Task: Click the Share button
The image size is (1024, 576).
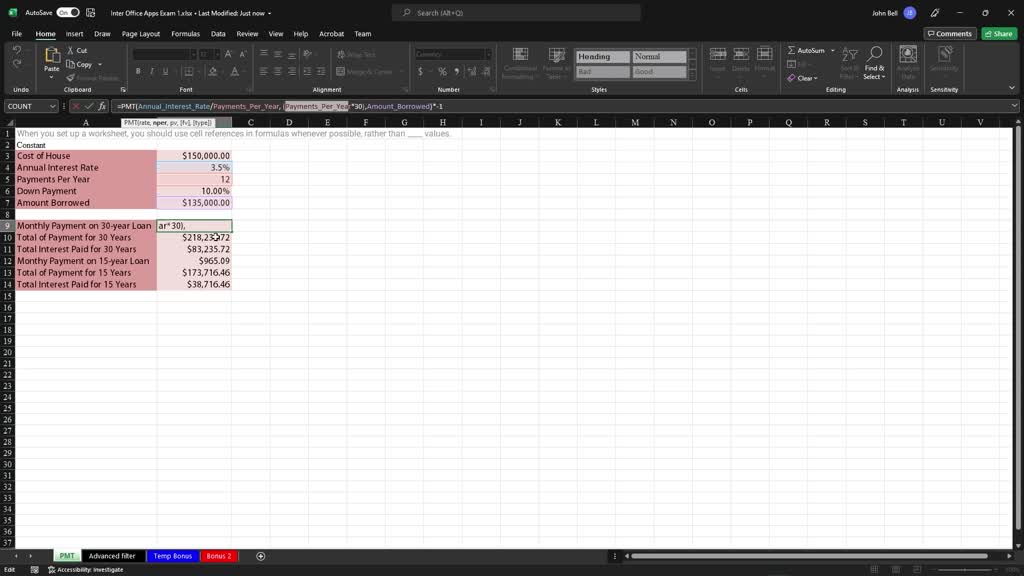Action: 999,33
